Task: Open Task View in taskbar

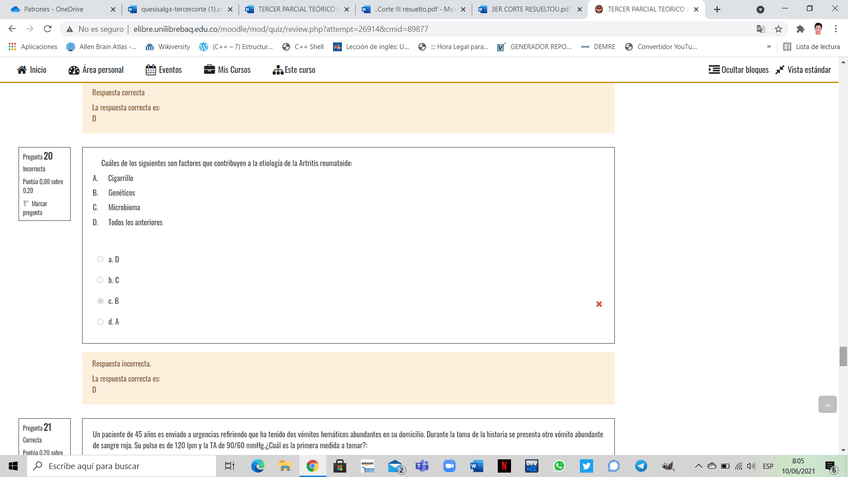Action: click(229, 466)
